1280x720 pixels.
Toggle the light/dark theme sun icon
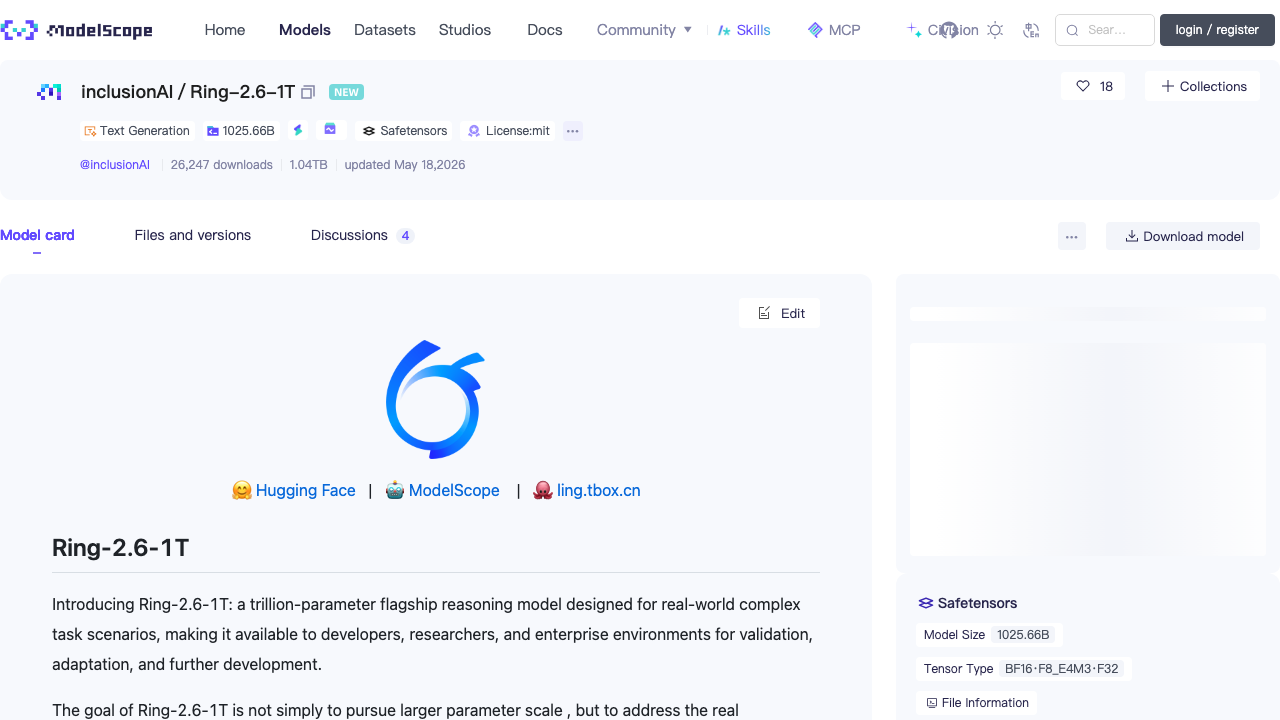995,30
